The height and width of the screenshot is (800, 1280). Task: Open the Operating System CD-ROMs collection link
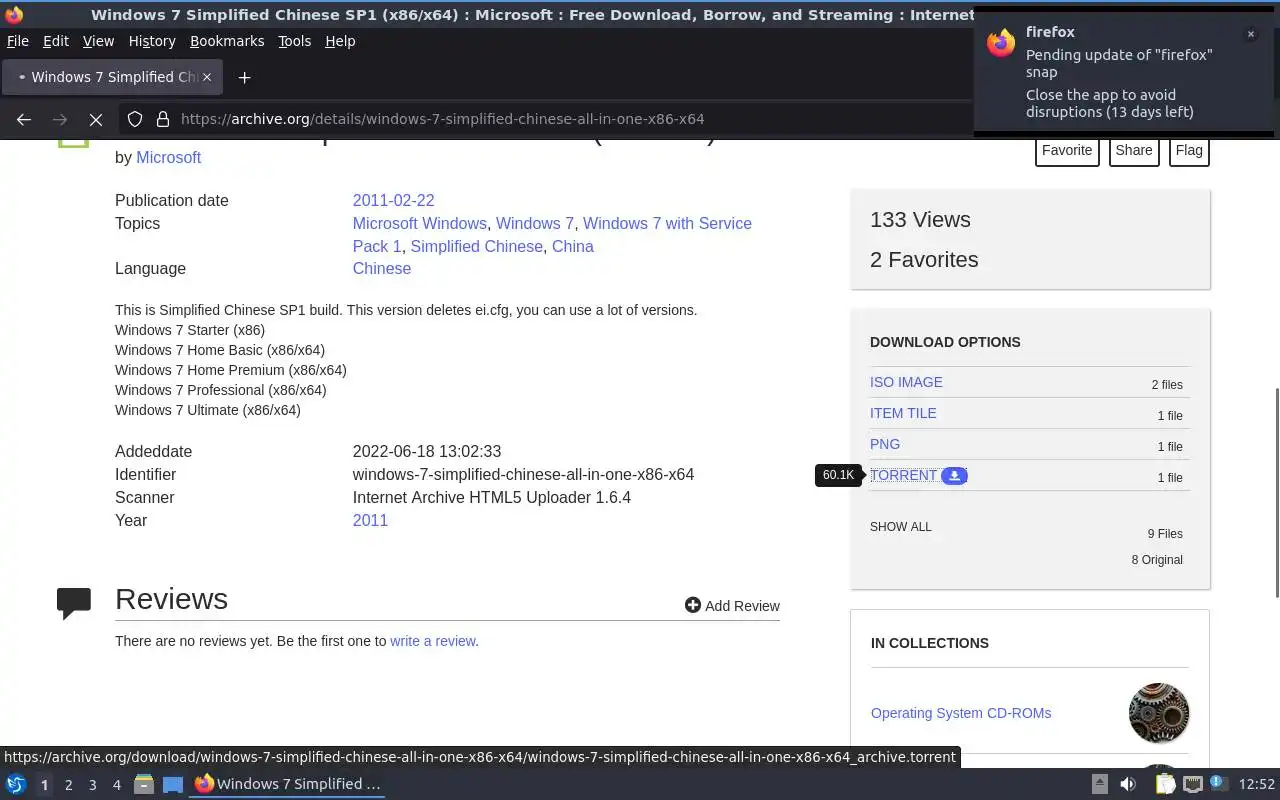tap(961, 713)
